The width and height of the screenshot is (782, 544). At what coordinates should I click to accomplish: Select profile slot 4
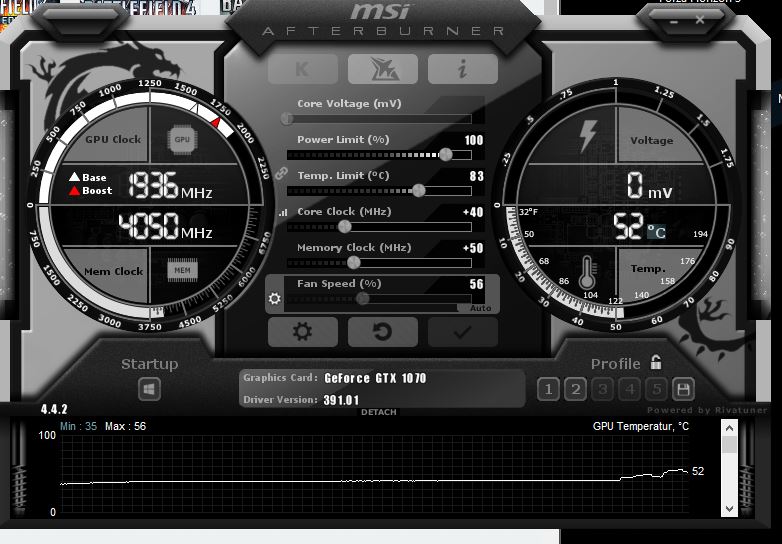(629, 389)
